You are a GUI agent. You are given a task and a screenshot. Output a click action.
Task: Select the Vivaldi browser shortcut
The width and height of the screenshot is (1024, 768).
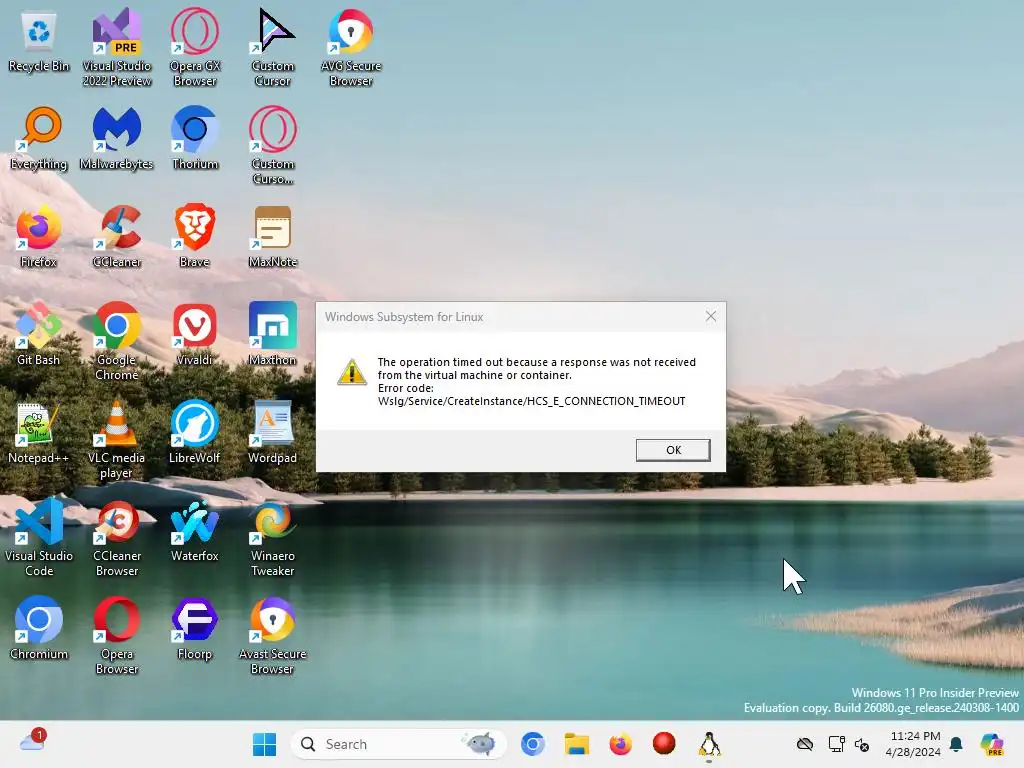coord(195,334)
